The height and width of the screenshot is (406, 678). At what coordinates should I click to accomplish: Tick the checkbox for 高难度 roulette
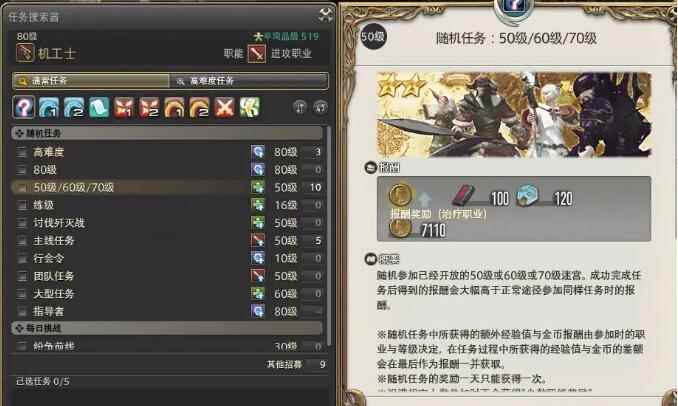(x=22, y=152)
